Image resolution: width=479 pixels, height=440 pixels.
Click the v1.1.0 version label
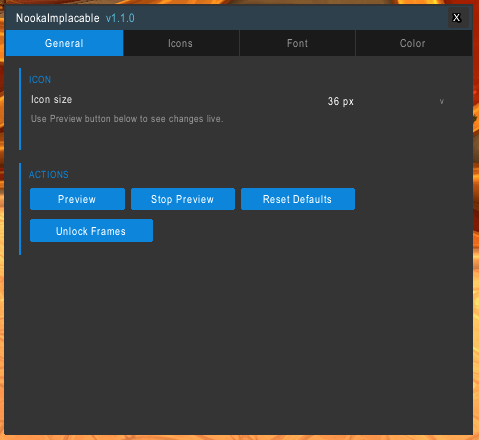click(x=120, y=18)
